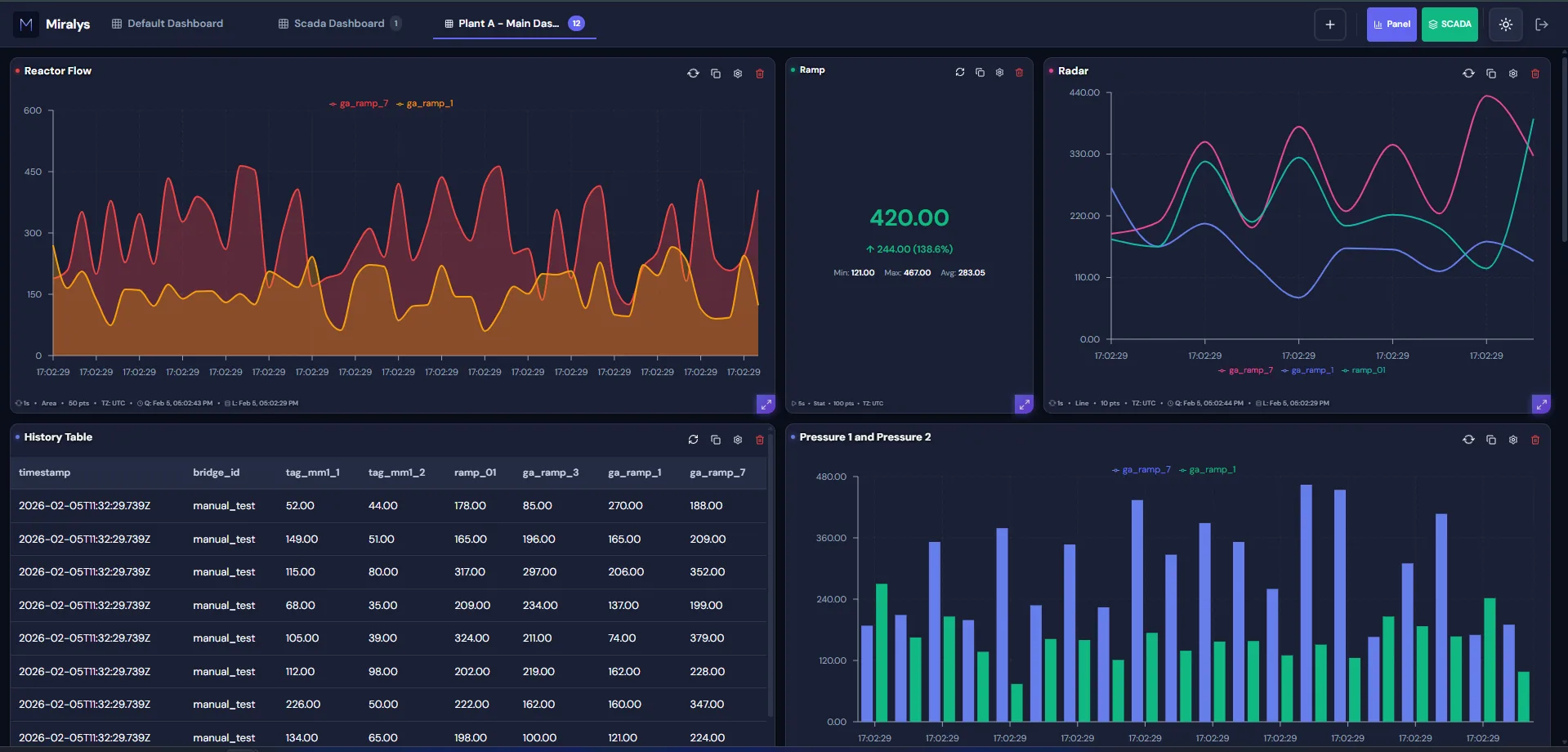Image resolution: width=1568 pixels, height=752 pixels.
Task: Click the bridge_id column header
Action: [217, 472]
